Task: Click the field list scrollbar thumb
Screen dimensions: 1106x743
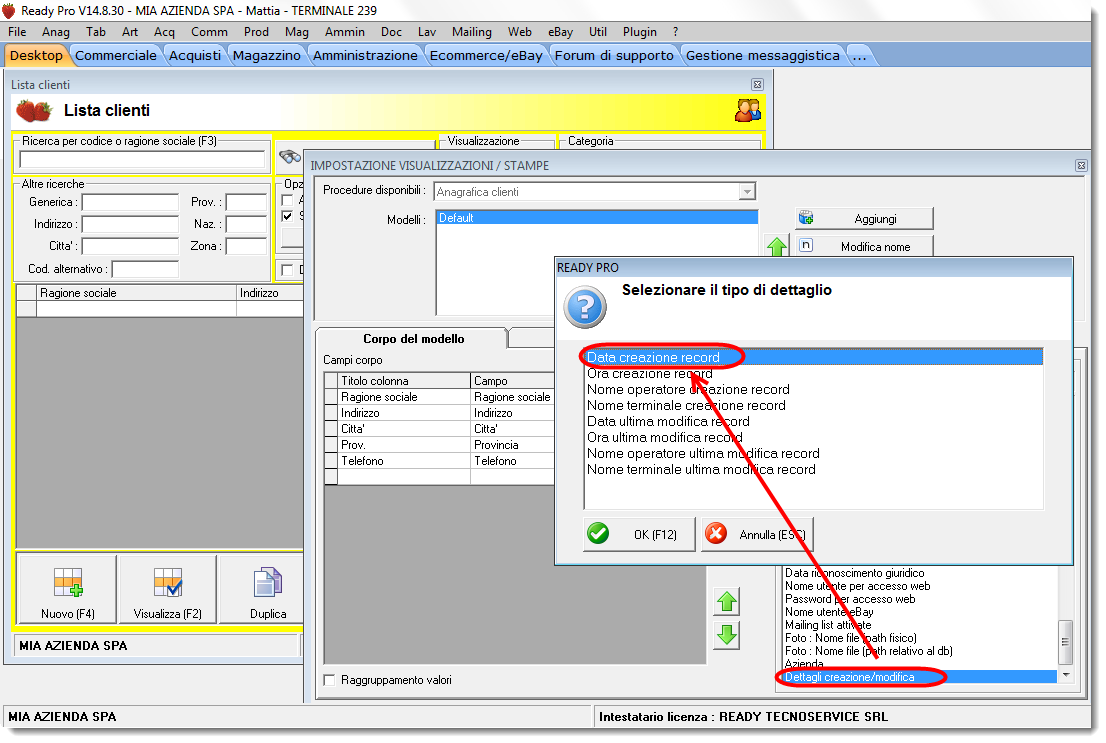Action: pos(1066,642)
